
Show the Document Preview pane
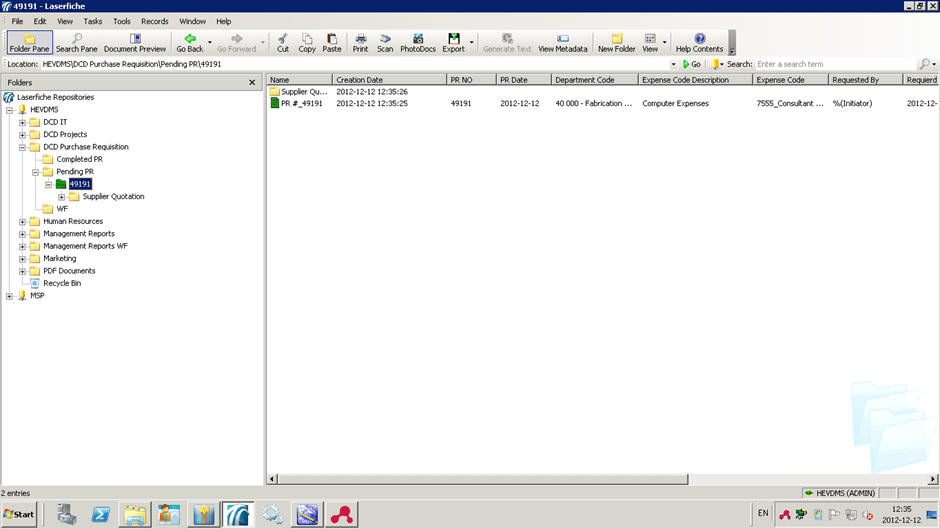(135, 43)
